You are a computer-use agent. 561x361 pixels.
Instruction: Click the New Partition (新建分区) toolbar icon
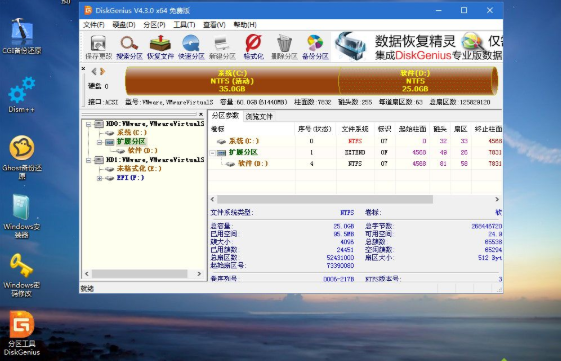(222, 47)
